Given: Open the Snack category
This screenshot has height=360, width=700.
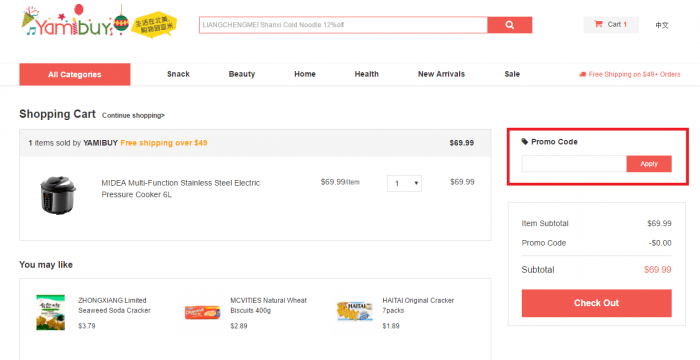Looking at the screenshot, I should (x=178, y=74).
